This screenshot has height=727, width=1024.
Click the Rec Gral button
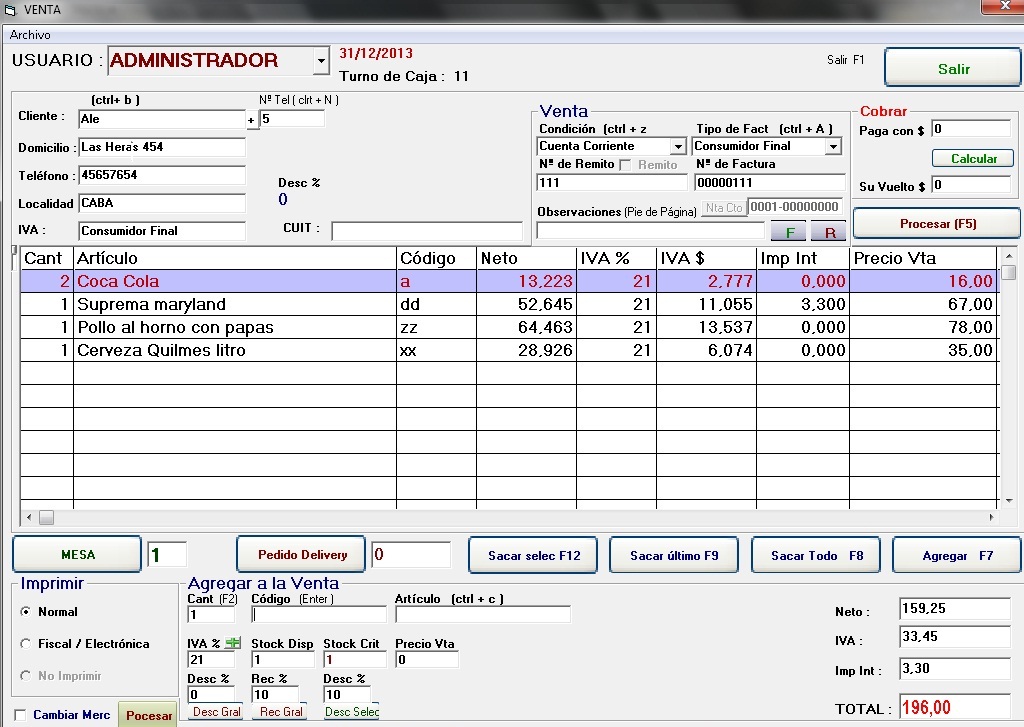(x=281, y=711)
